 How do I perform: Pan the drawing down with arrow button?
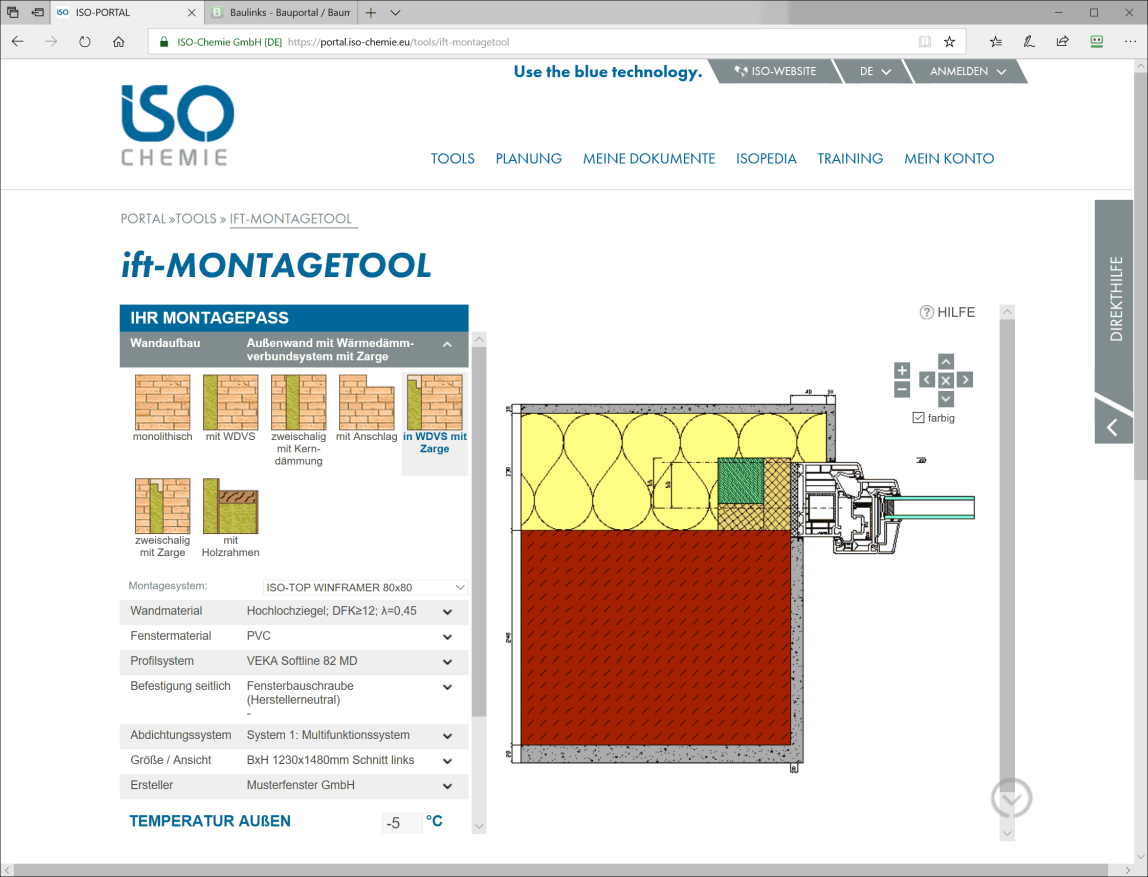tap(946, 399)
